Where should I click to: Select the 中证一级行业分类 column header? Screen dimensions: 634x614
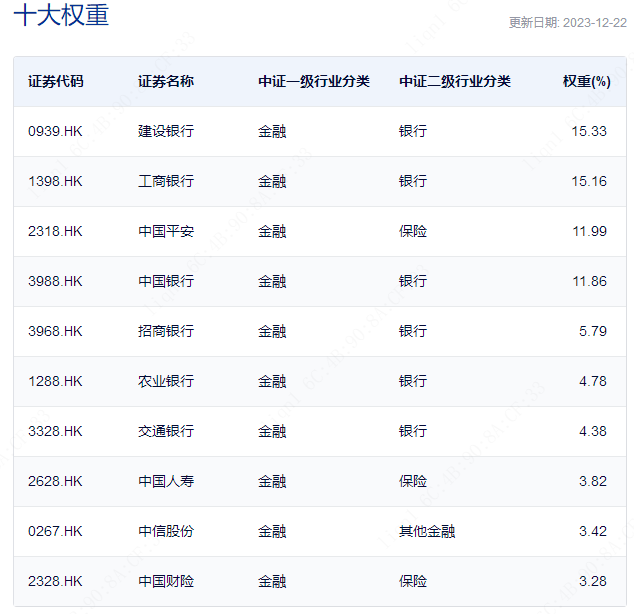coord(314,81)
